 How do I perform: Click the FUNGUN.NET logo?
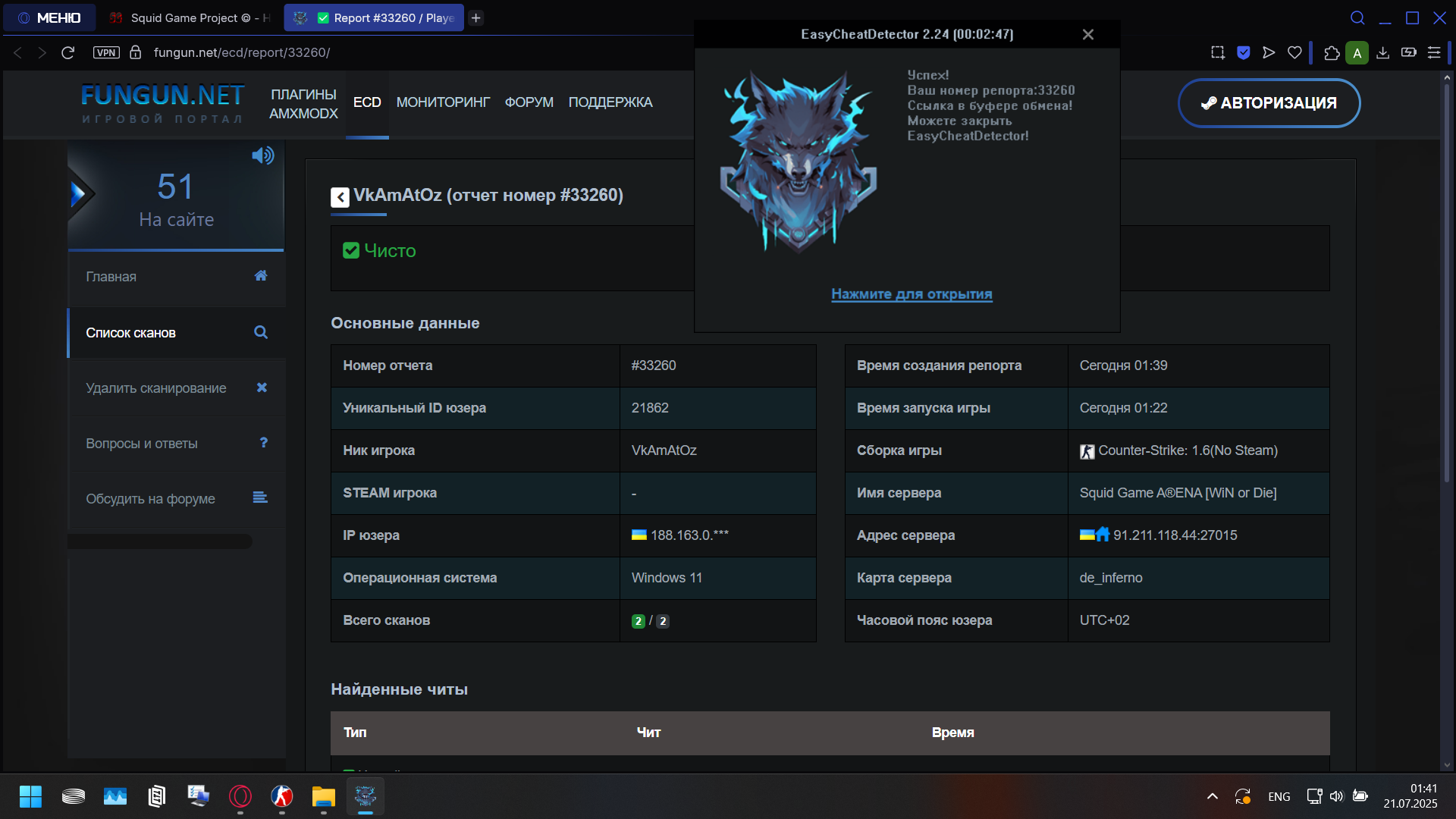pyautogui.click(x=162, y=103)
